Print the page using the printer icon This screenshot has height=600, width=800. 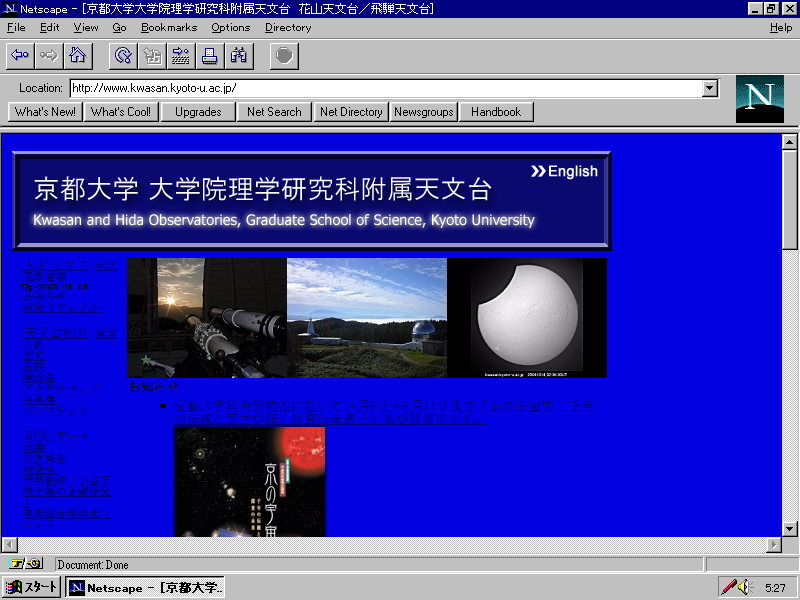210,55
